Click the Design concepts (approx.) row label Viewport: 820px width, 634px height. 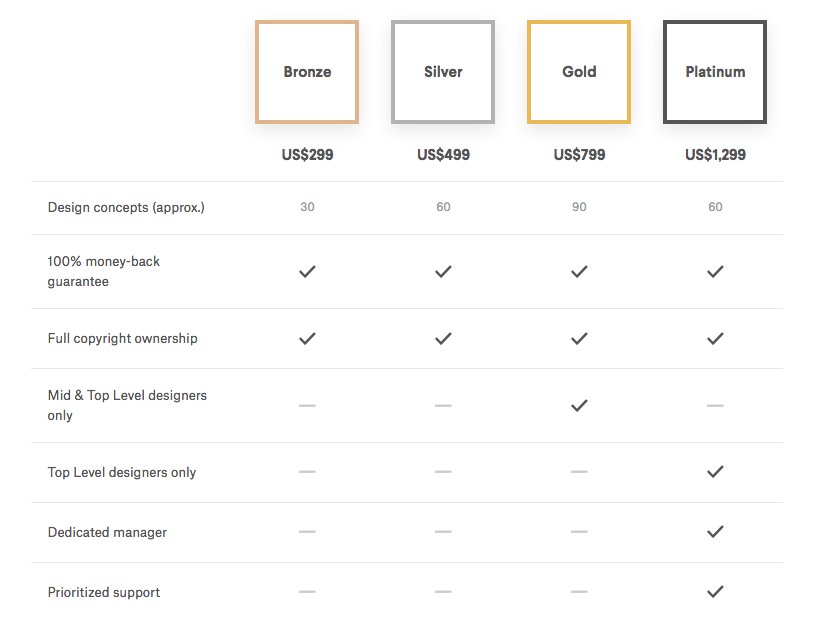click(x=126, y=208)
